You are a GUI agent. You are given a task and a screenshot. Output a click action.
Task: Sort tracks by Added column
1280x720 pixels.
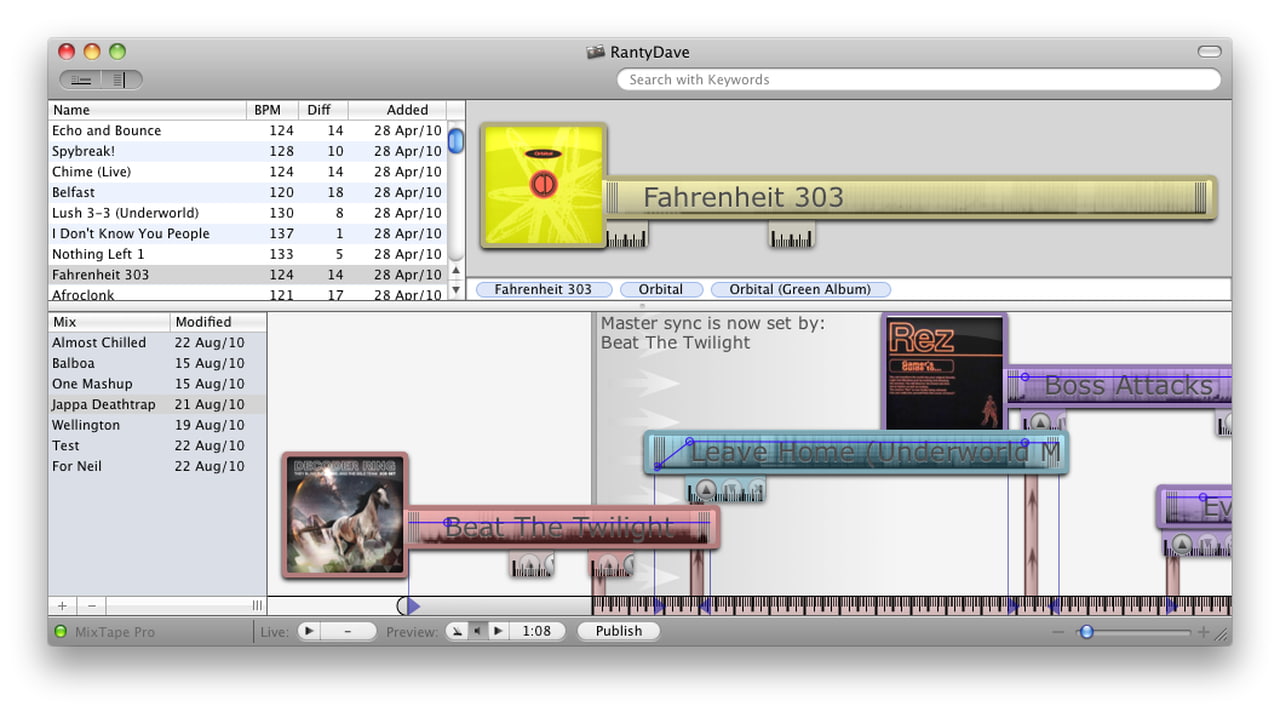[397, 110]
